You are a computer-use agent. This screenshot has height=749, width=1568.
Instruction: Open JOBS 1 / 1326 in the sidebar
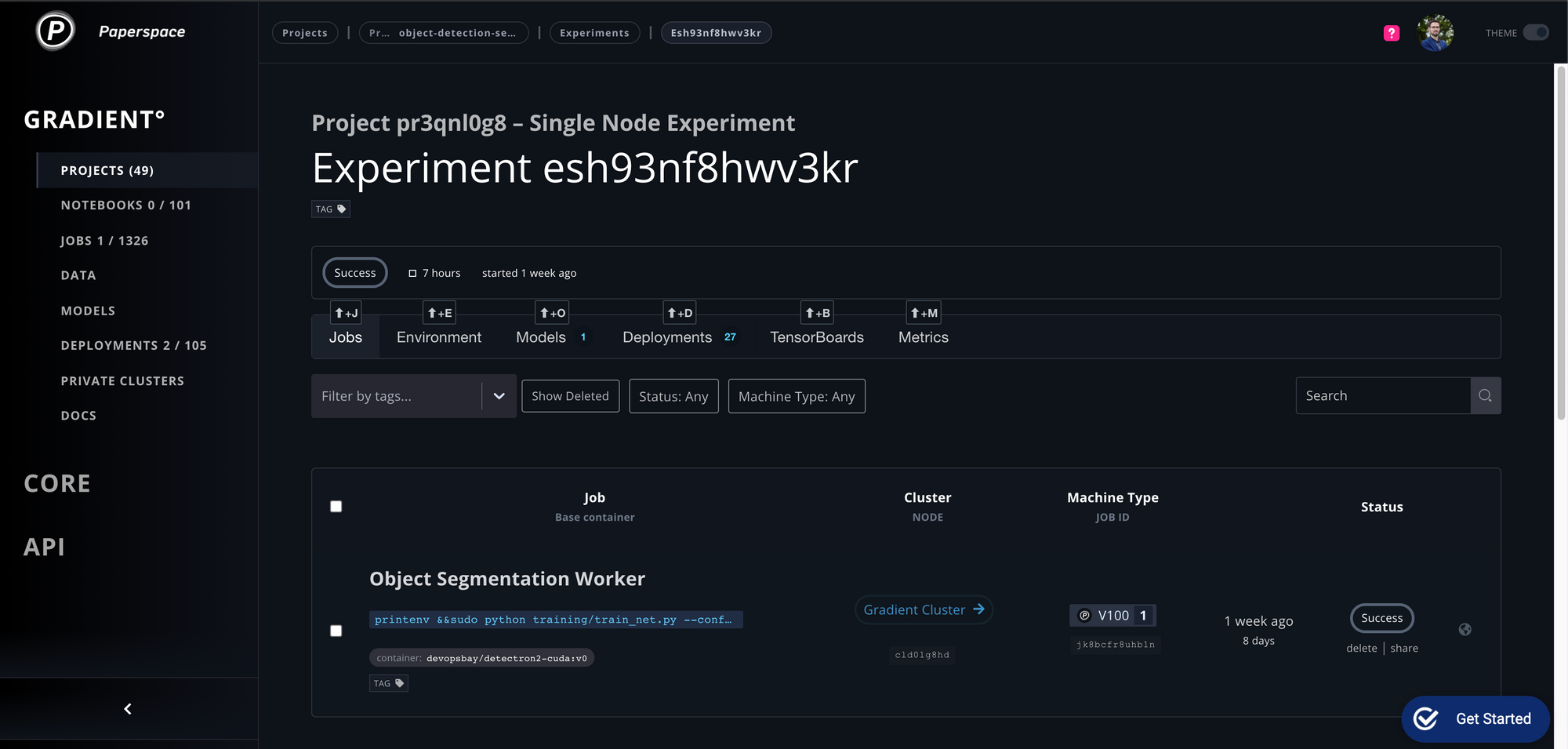104,241
